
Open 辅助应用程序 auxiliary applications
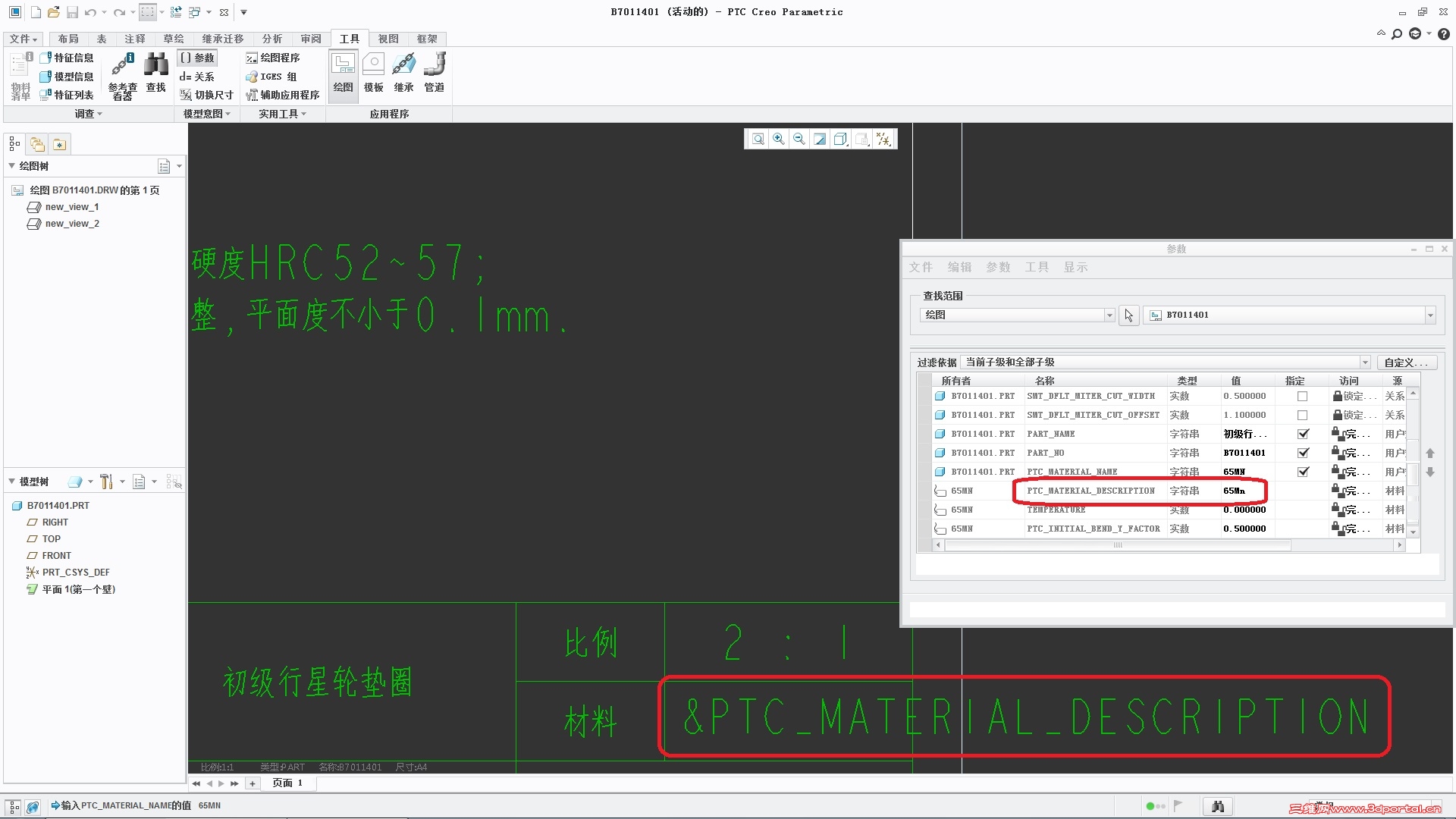(282, 95)
